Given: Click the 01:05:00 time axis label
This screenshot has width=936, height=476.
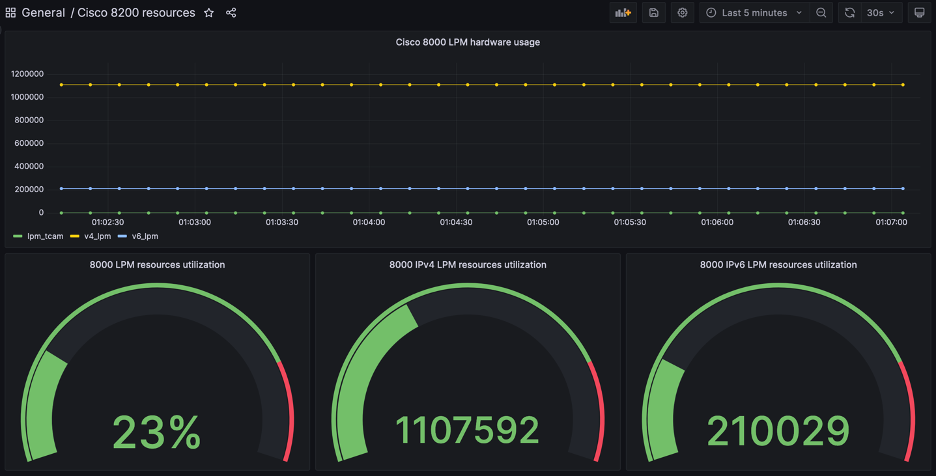Looking at the screenshot, I should coord(543,222).
